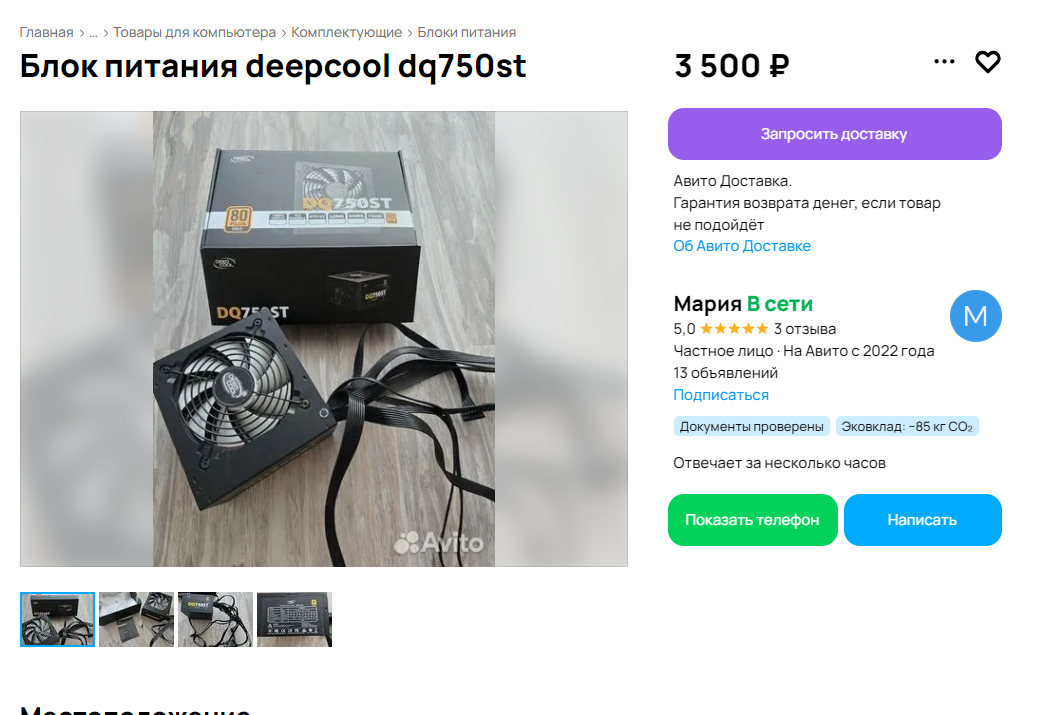Open Блоки питания breadcrumb category
Image resolution: width=1040 pixels, height=715 pixels.
tap(466, 32)
